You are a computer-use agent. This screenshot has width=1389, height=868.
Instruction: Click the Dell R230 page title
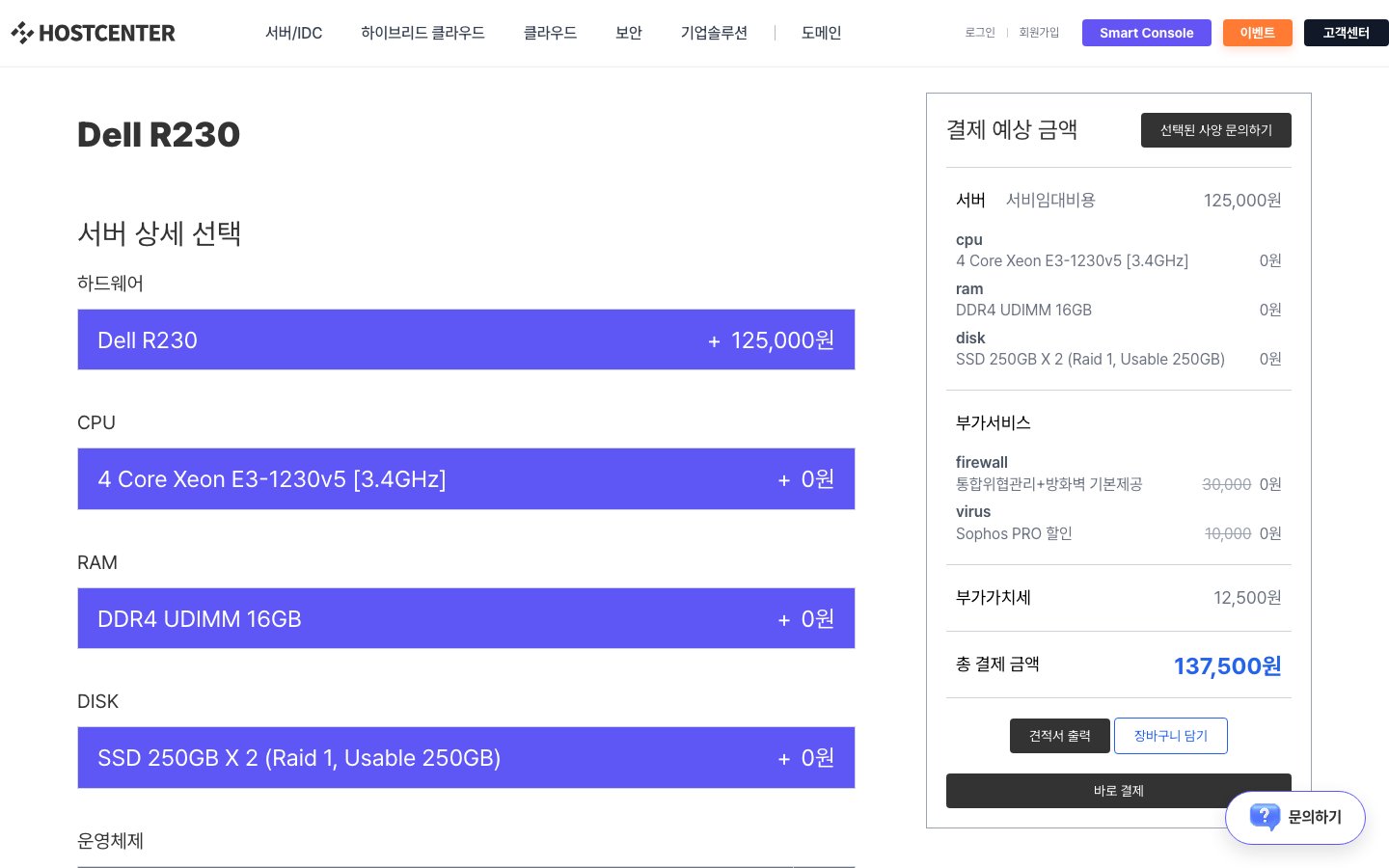(x=158, y=134)
